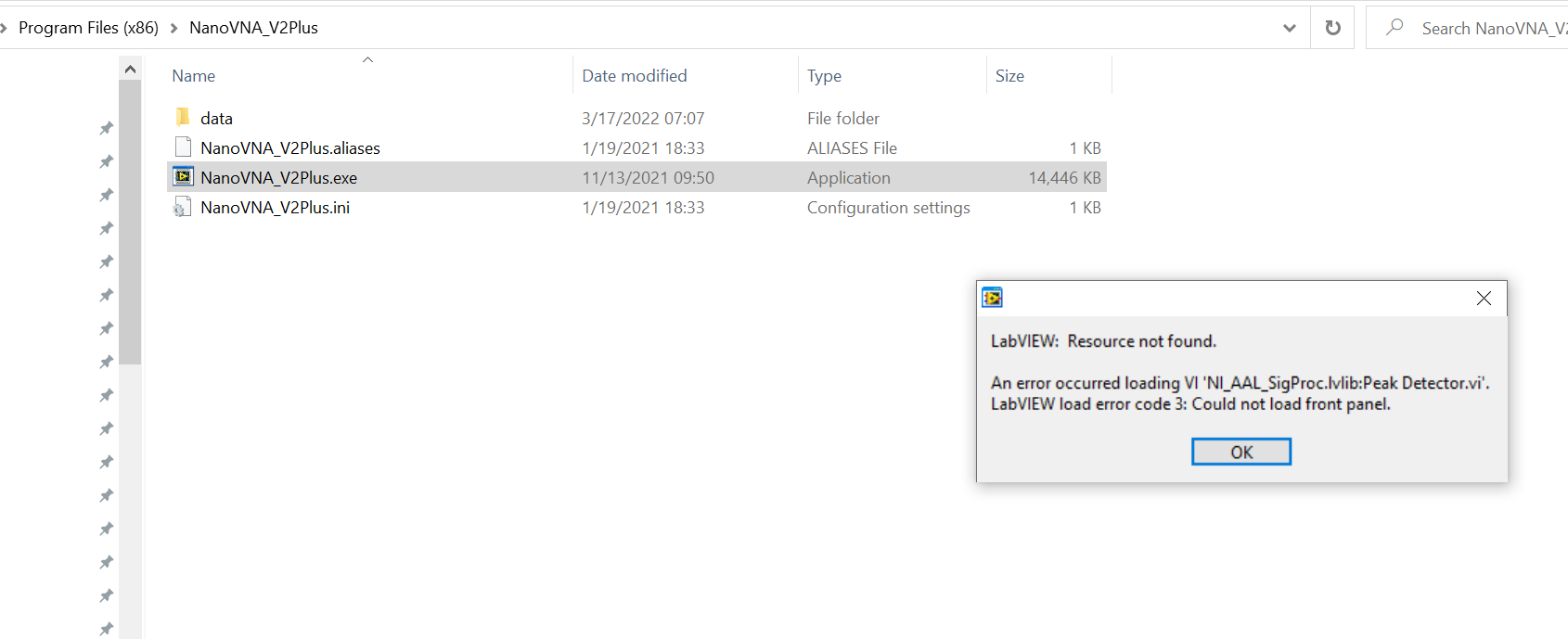Viewport: 1568px width, 639px height.
Task: Open the address bar history dropdown
Action: (1290, 28)
